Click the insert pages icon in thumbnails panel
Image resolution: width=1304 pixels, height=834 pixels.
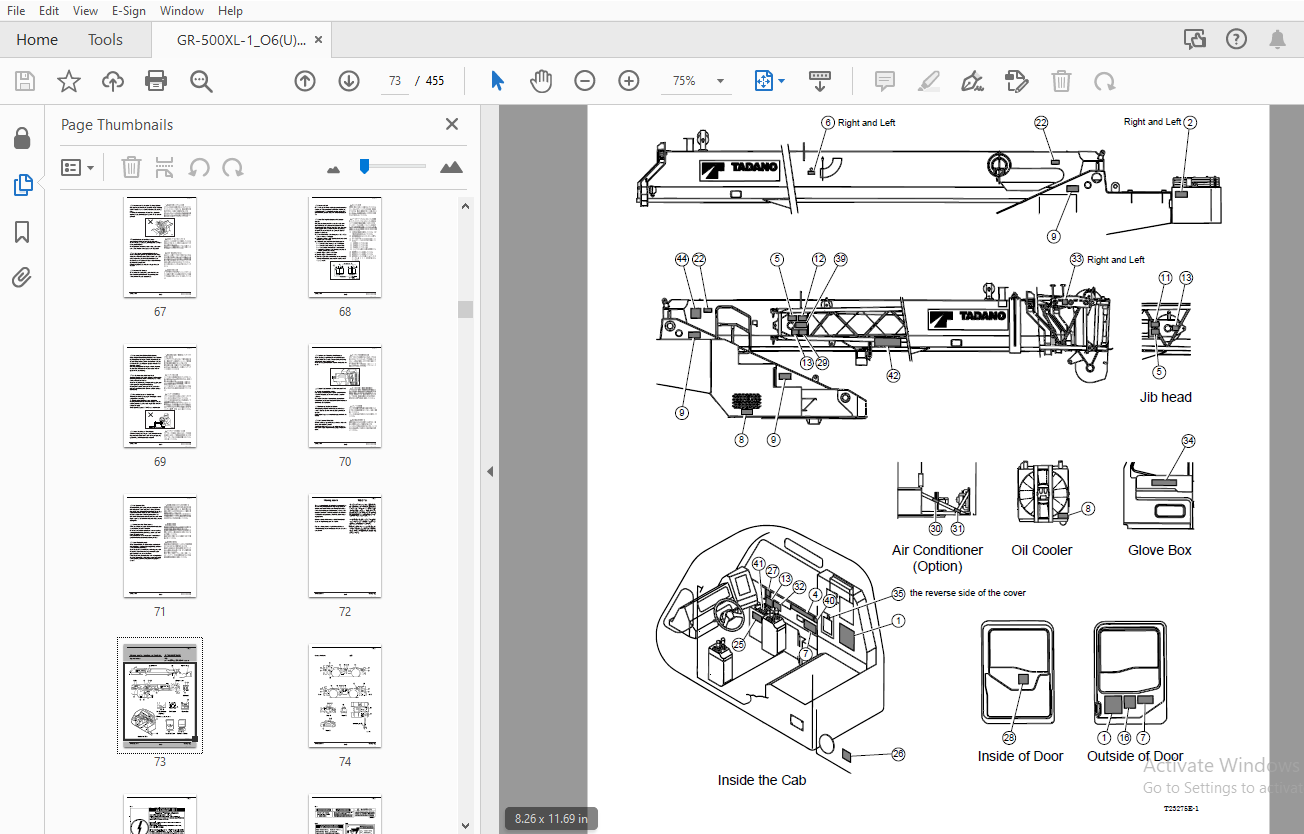tap(165, 168)
